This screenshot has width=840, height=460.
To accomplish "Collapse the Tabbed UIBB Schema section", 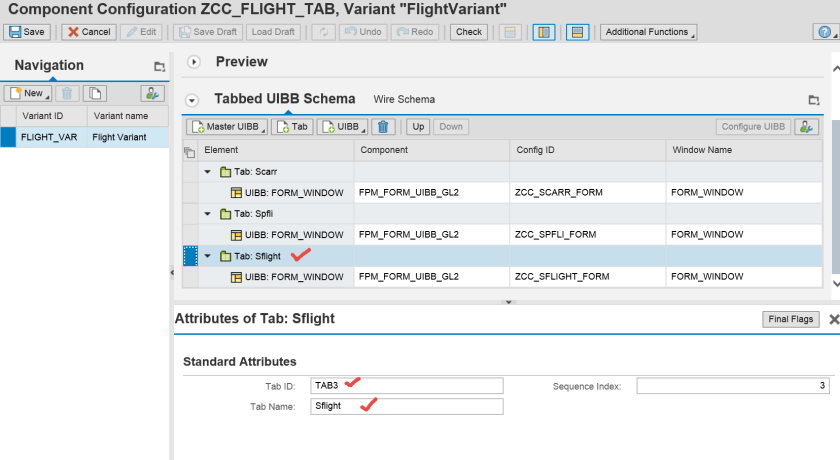I will pyautogui.click(x=193, y=100).
